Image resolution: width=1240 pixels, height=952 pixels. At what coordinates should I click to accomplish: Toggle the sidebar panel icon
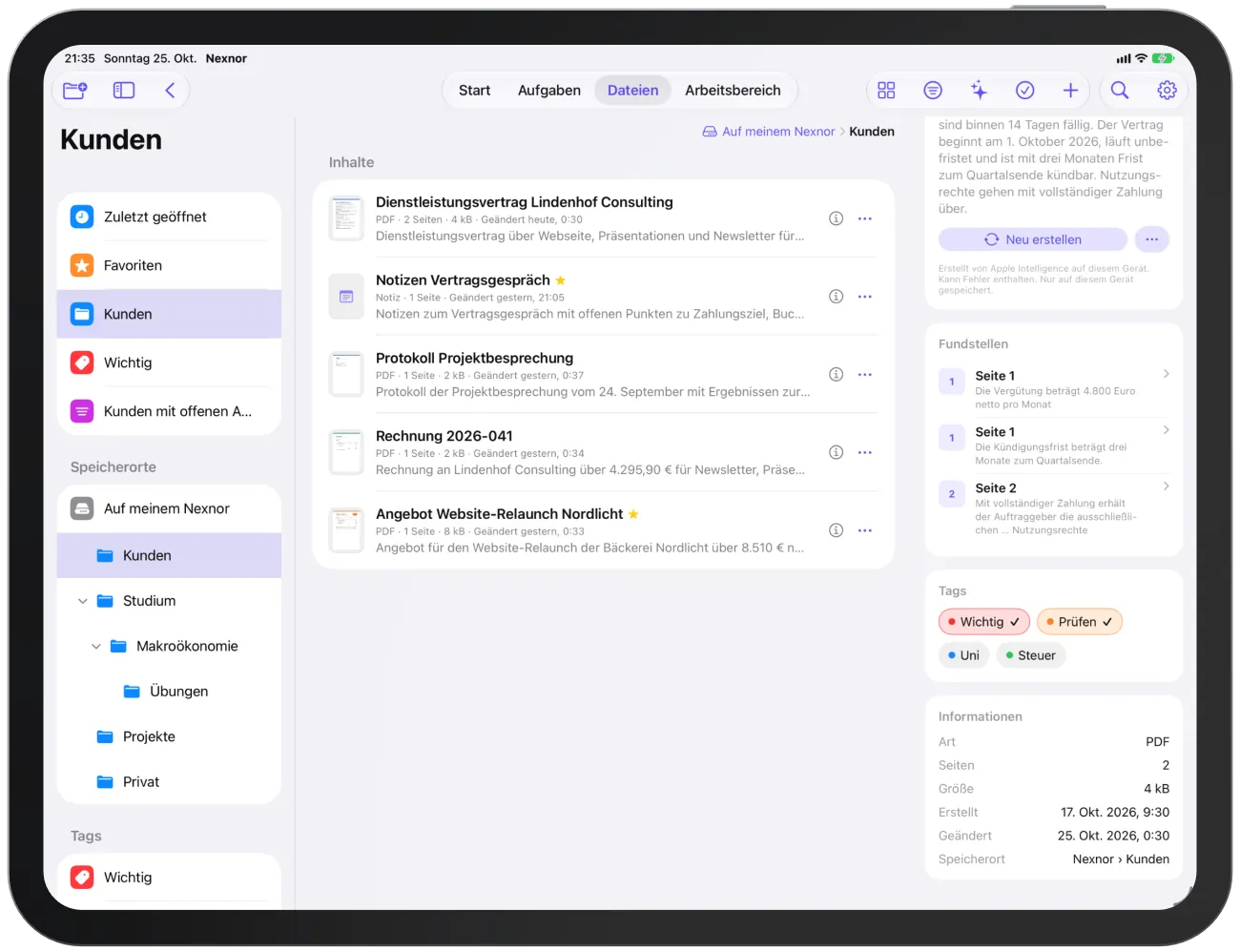124,91
